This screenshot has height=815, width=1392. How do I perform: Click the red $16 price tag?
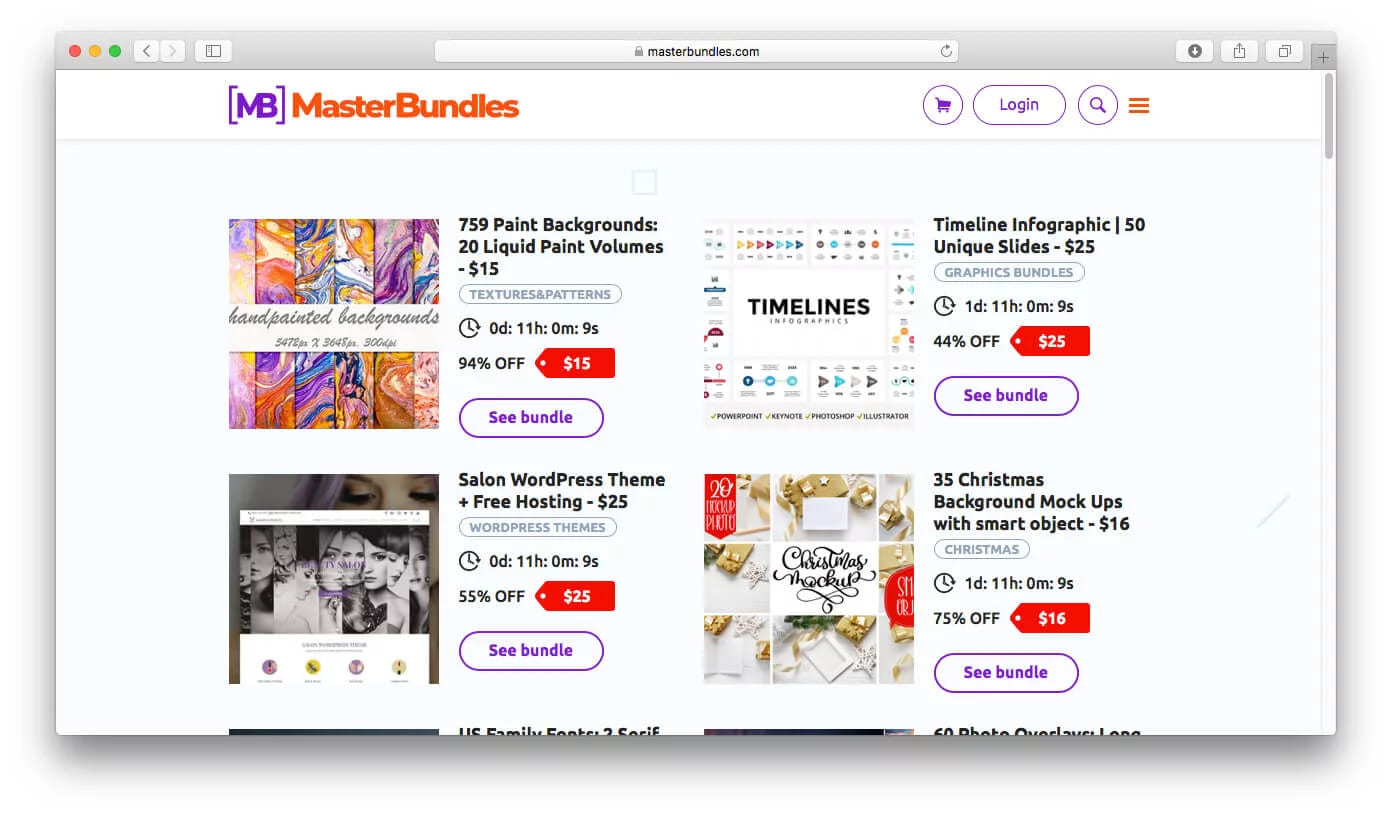coord(1050,618)
